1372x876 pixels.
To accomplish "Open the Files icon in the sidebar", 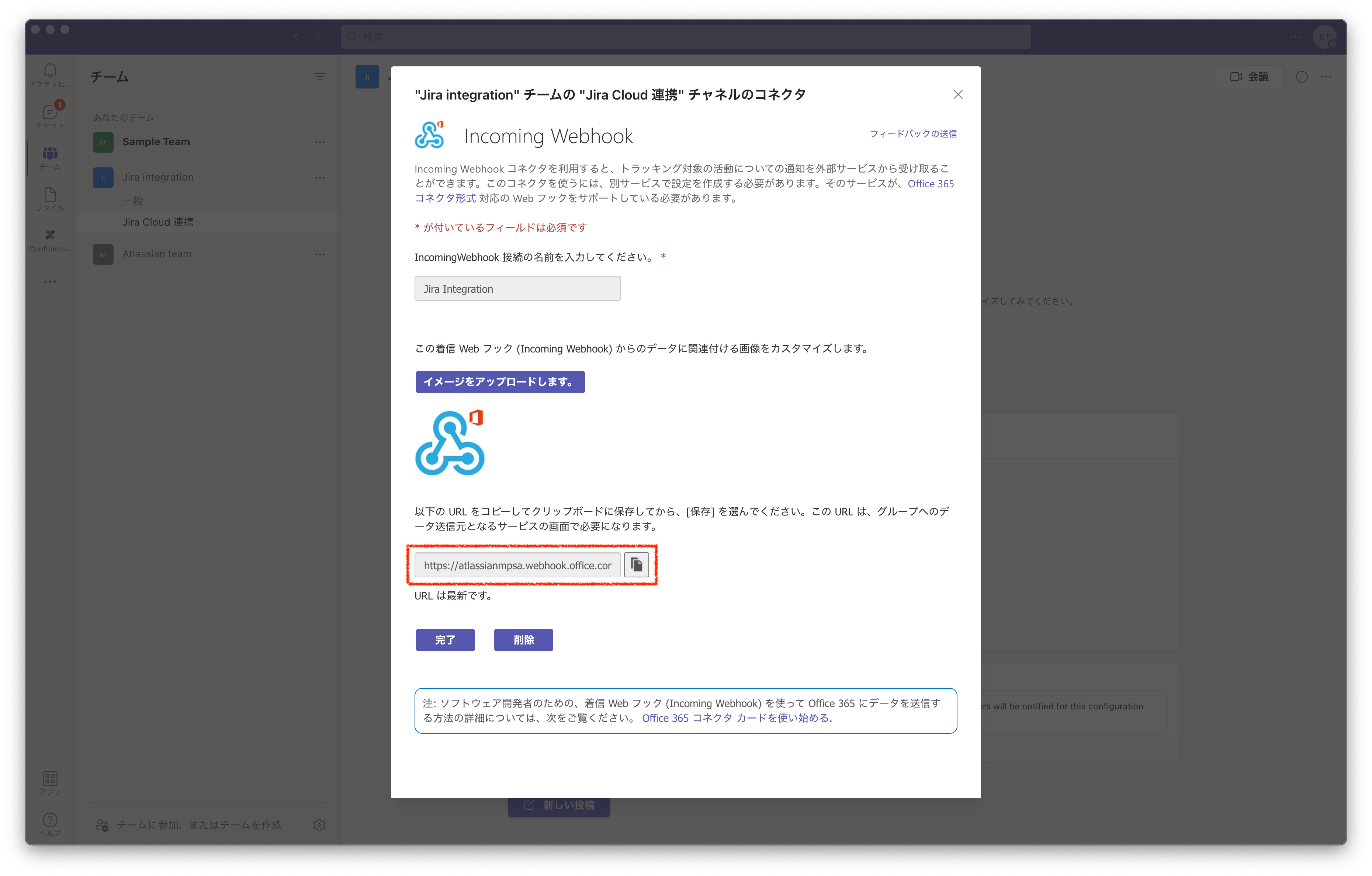I will tap(50, 199).
